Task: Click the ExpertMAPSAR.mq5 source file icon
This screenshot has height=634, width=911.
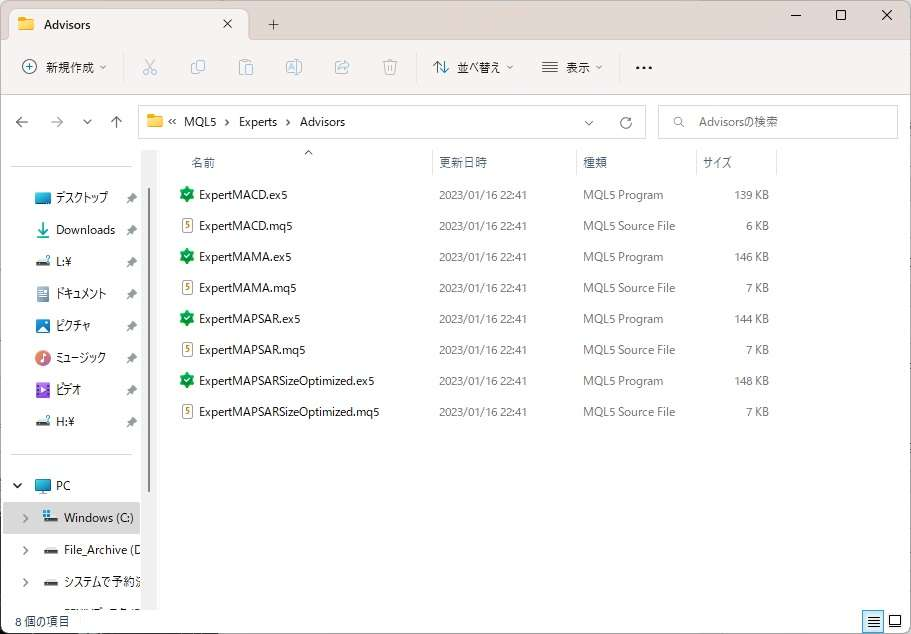Action: 186,350
